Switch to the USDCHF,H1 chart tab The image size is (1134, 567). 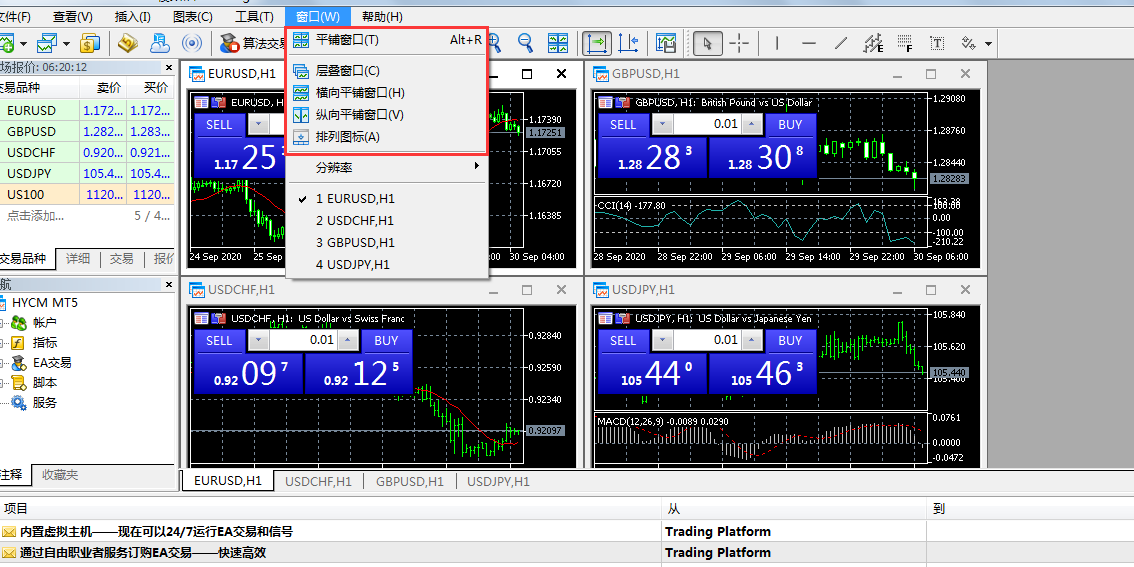[318, 481]
